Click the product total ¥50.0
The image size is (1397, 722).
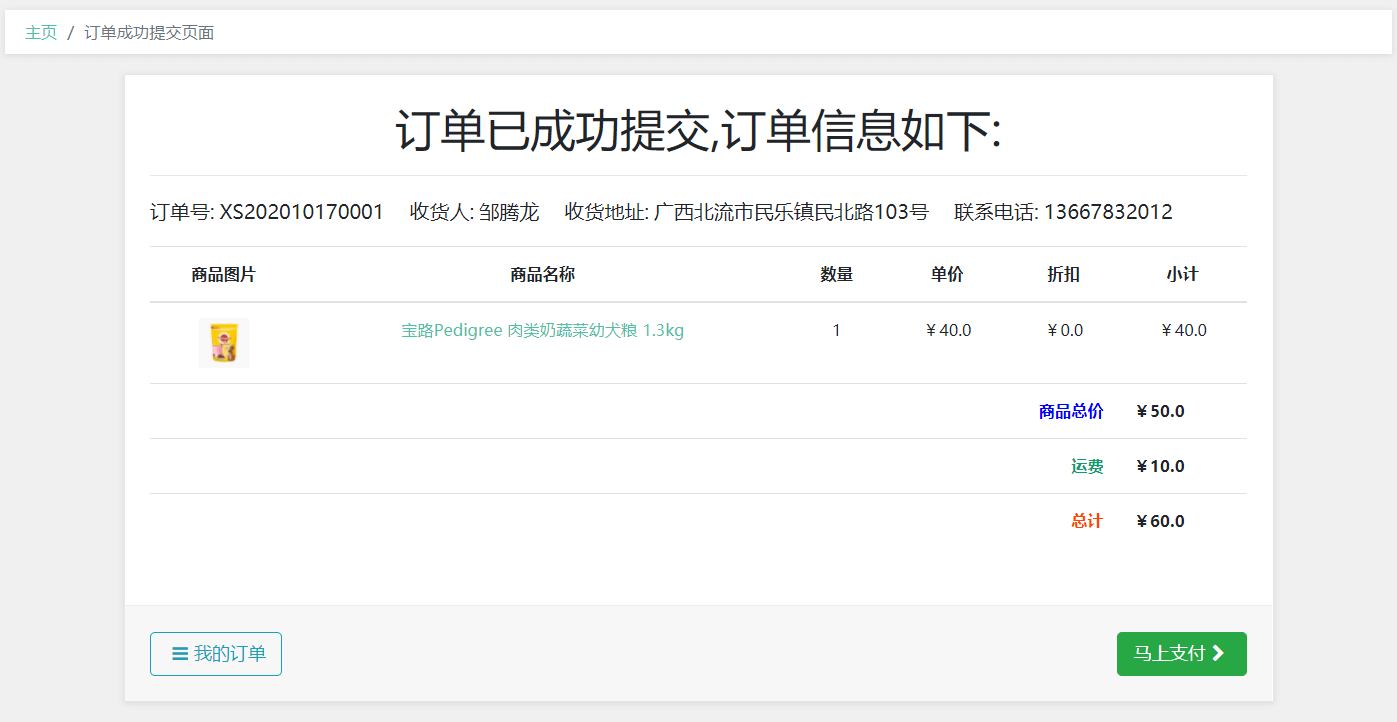click(1160, 411)
